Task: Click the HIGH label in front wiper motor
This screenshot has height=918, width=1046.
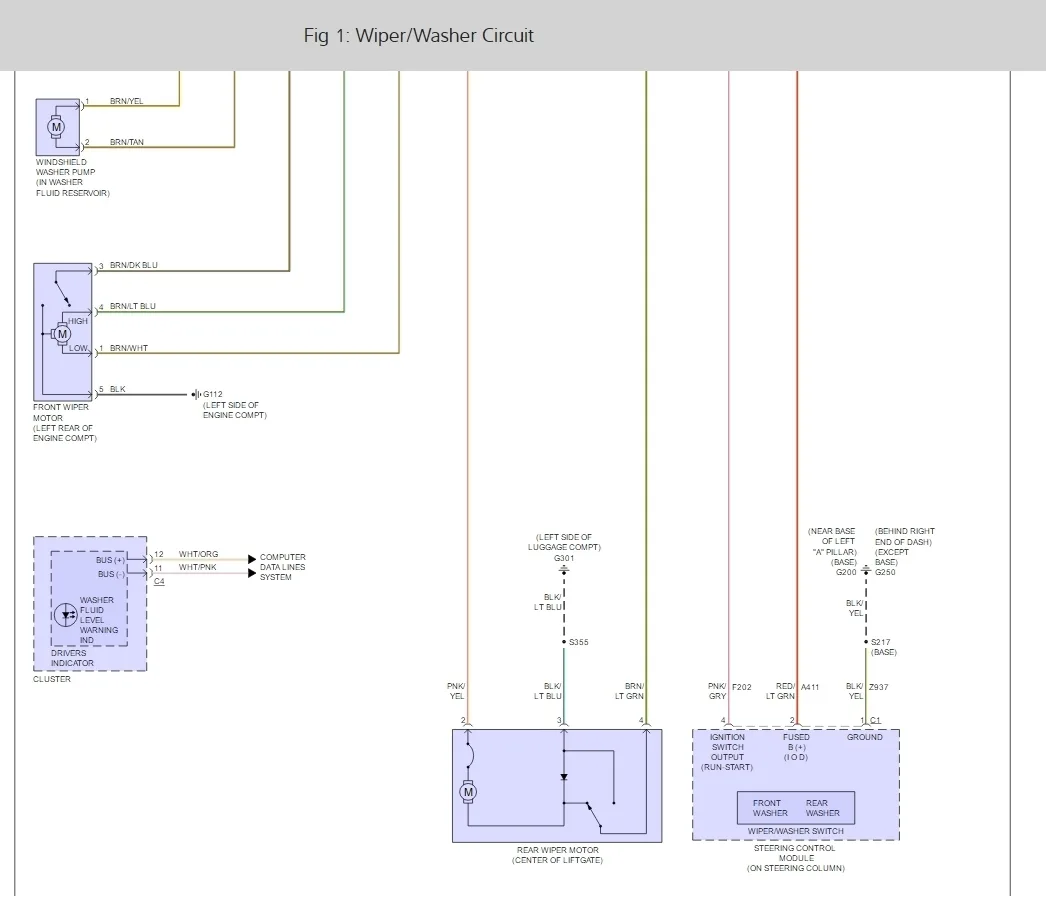Action: (78, 321)
